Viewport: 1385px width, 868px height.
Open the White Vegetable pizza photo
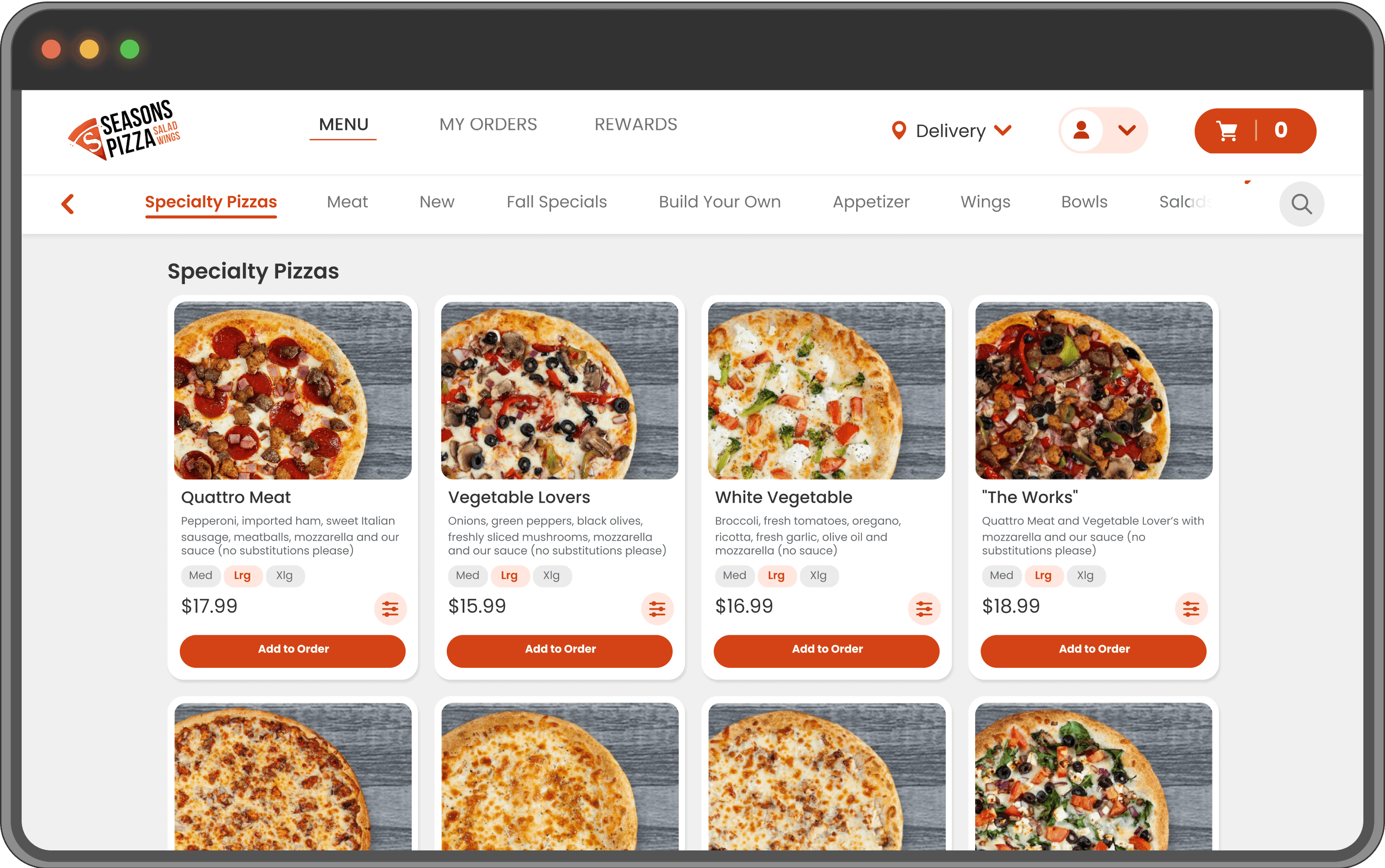coord(826,390)
